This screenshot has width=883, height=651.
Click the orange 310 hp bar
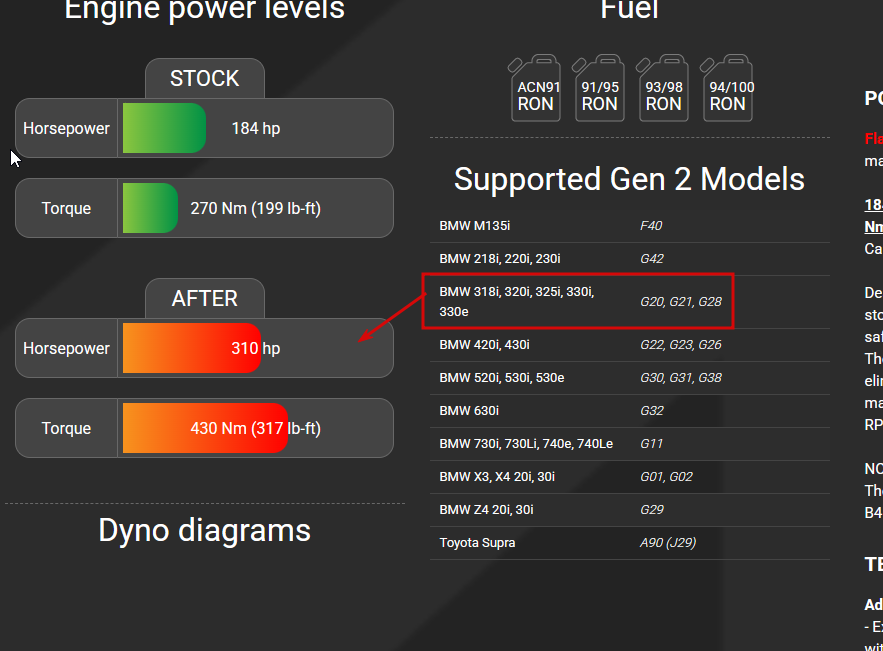pos(192,348)
